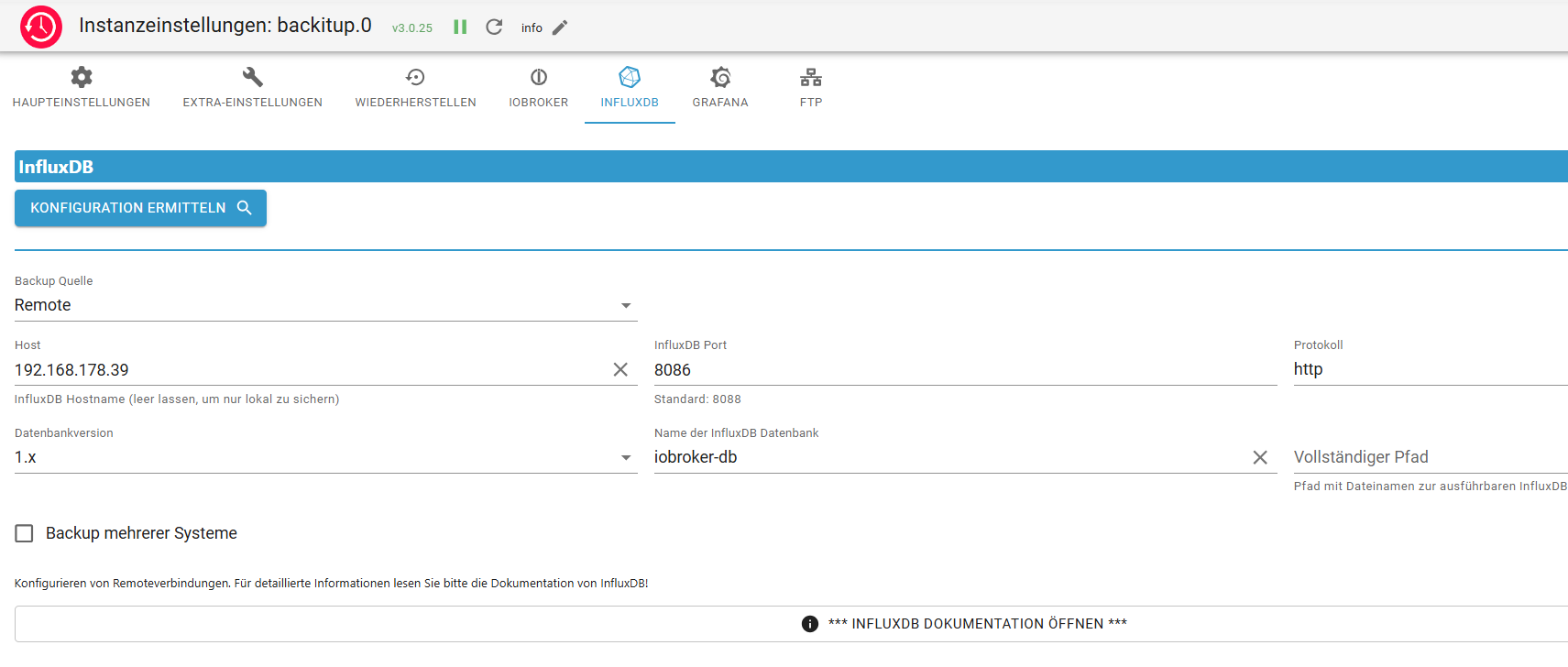Viewport: 1568px width, 667px height.
Task: Click the Konfiguration ermitteln button
Action: (x=140, y=208)
